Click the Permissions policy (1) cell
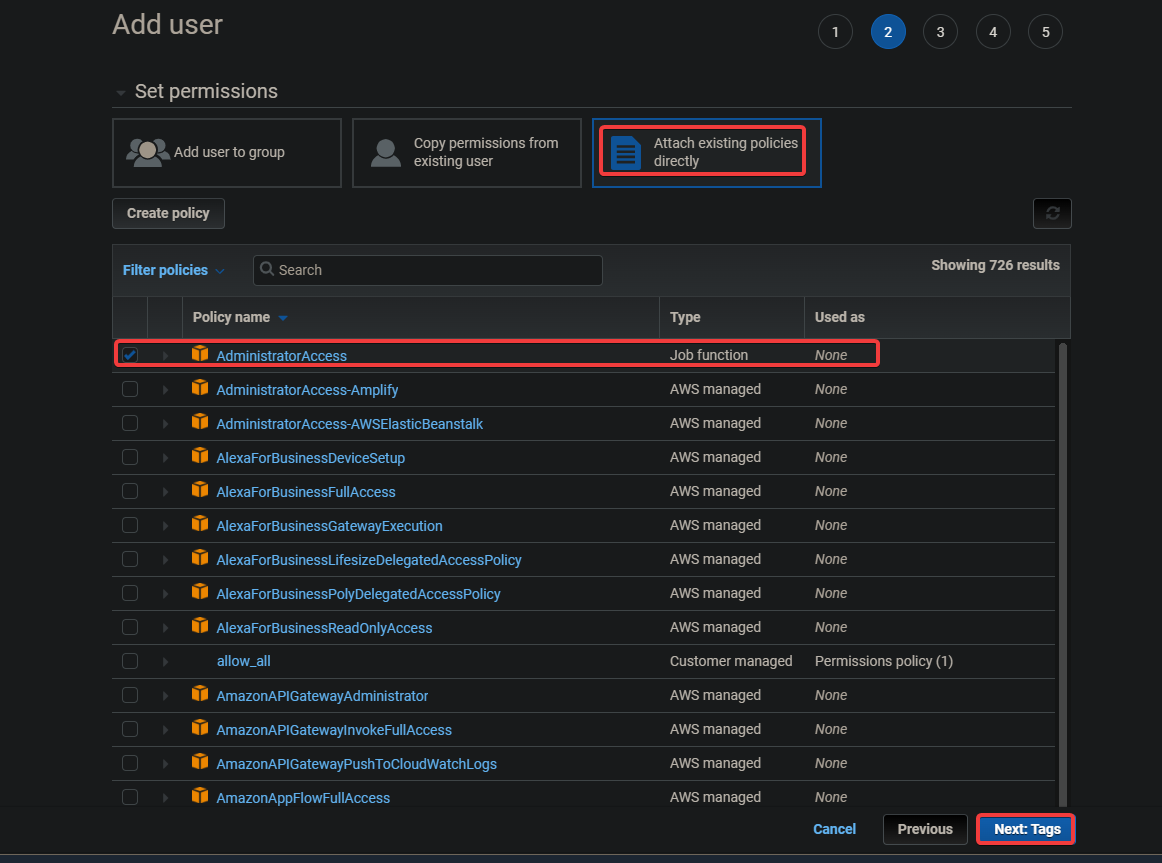Screen dimensions: 1162x863 point(883,661)
